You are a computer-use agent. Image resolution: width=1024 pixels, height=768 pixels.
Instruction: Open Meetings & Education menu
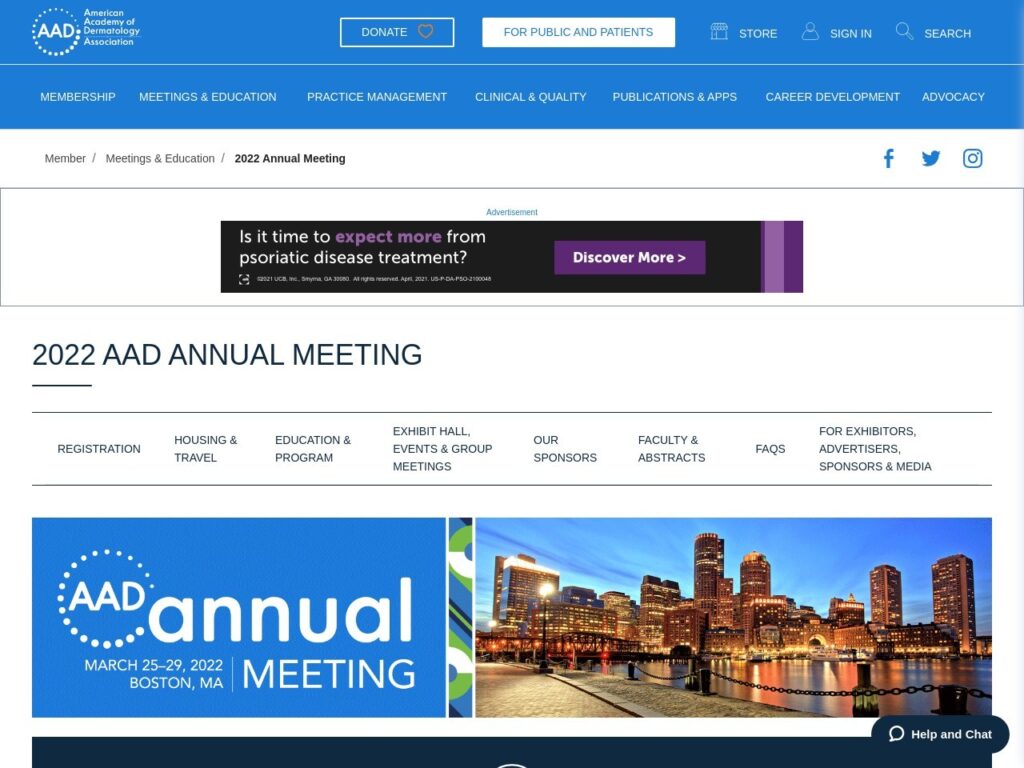tap(208, 97)
